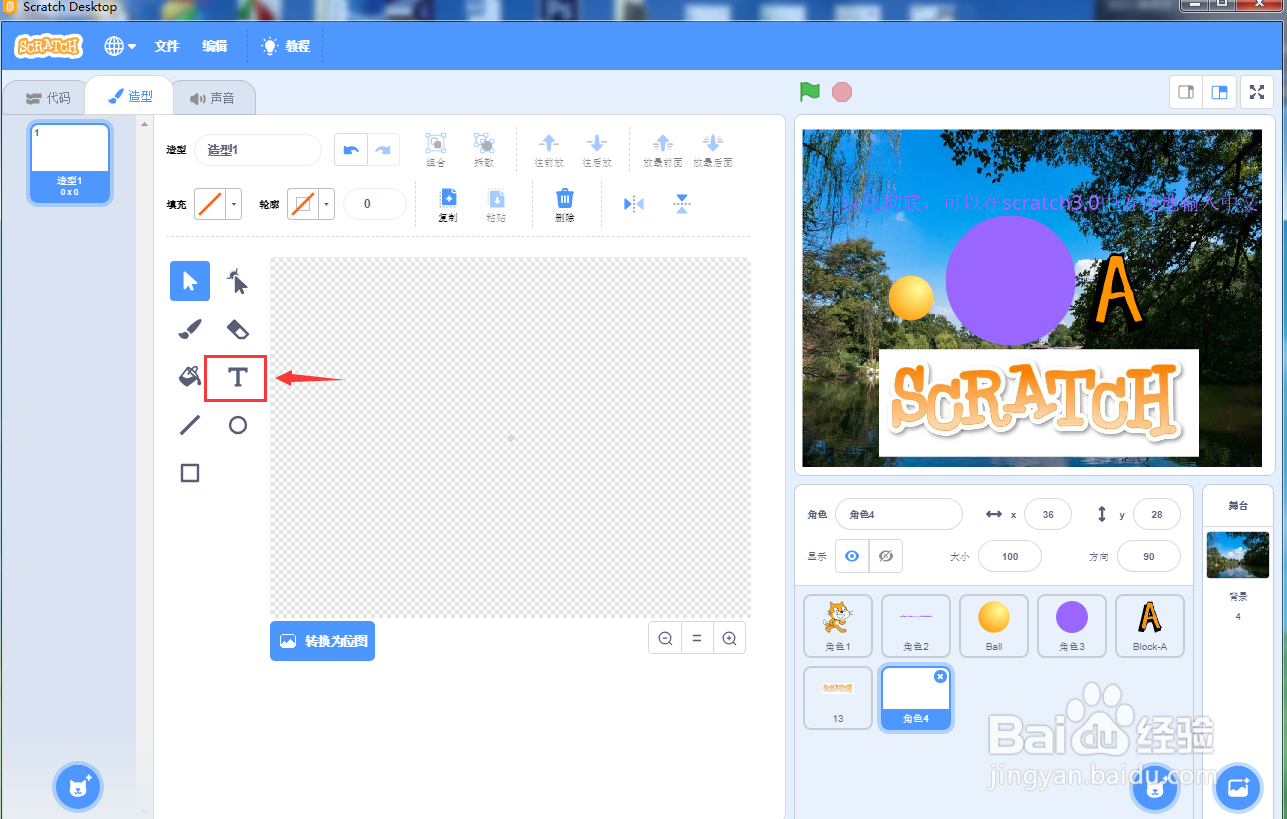Select the Ball sprite thumbnail
The height and width of the screenshot is (819, 1287).
coord(993,625)
